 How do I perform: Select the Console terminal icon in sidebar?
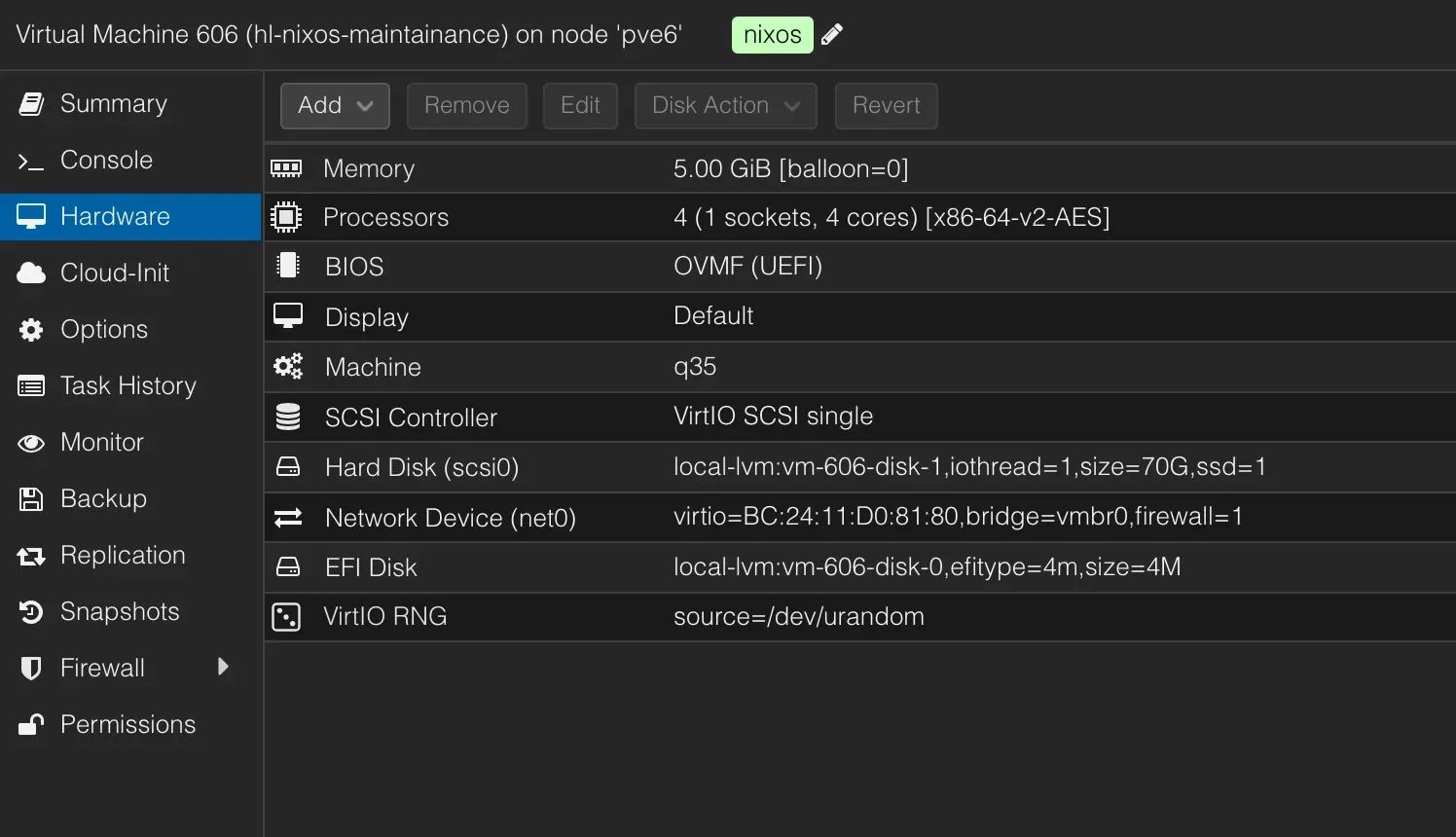point(31,160)
